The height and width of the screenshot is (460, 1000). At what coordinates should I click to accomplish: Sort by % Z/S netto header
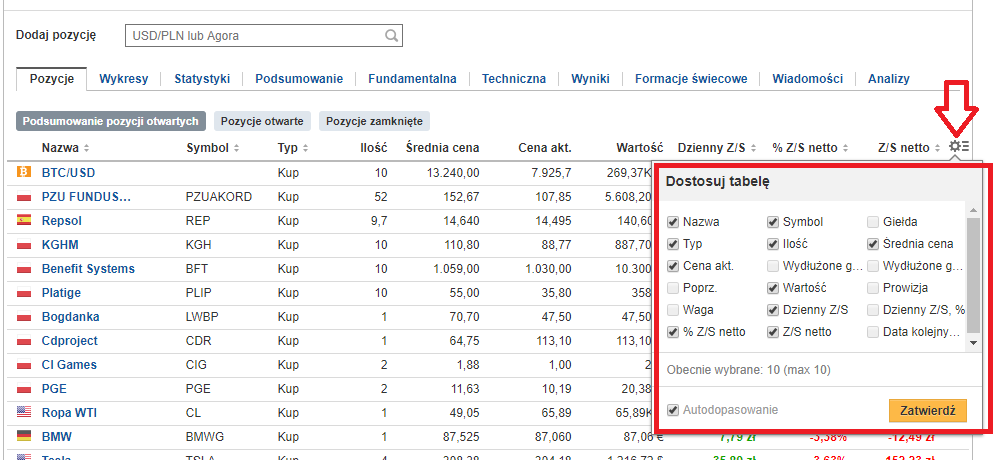click(x=810, y=148)
